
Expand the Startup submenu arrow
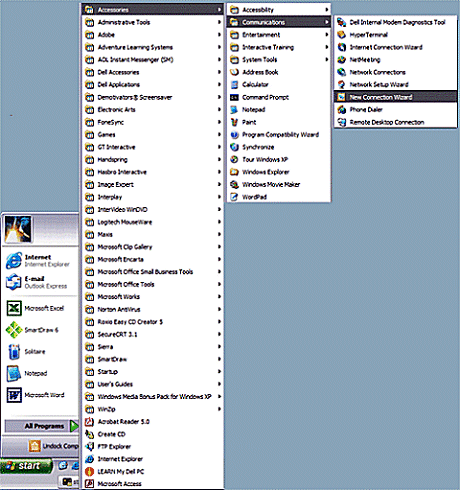pos(219,372)
